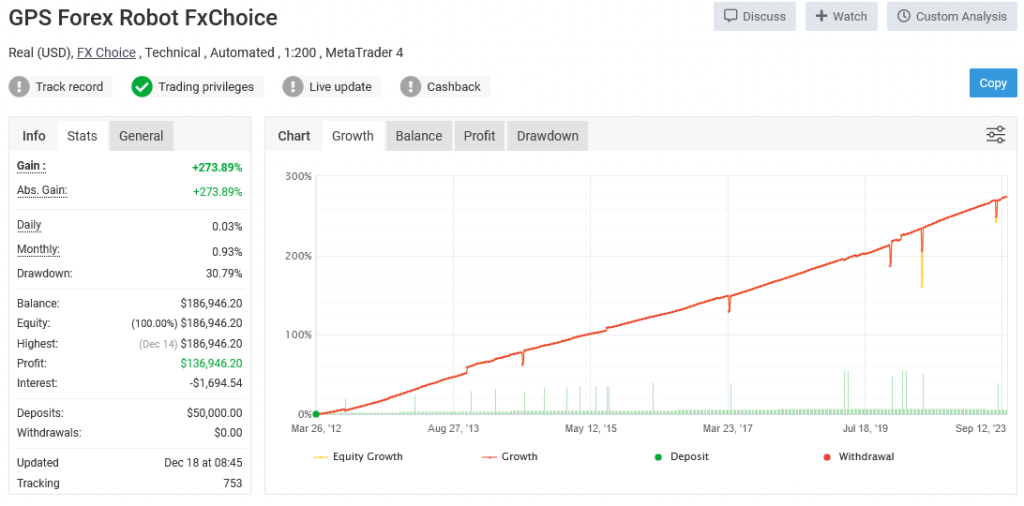Click the speech bubble icon on Discuss
This screenshot has width=1024, height=506.
[731, 16]
